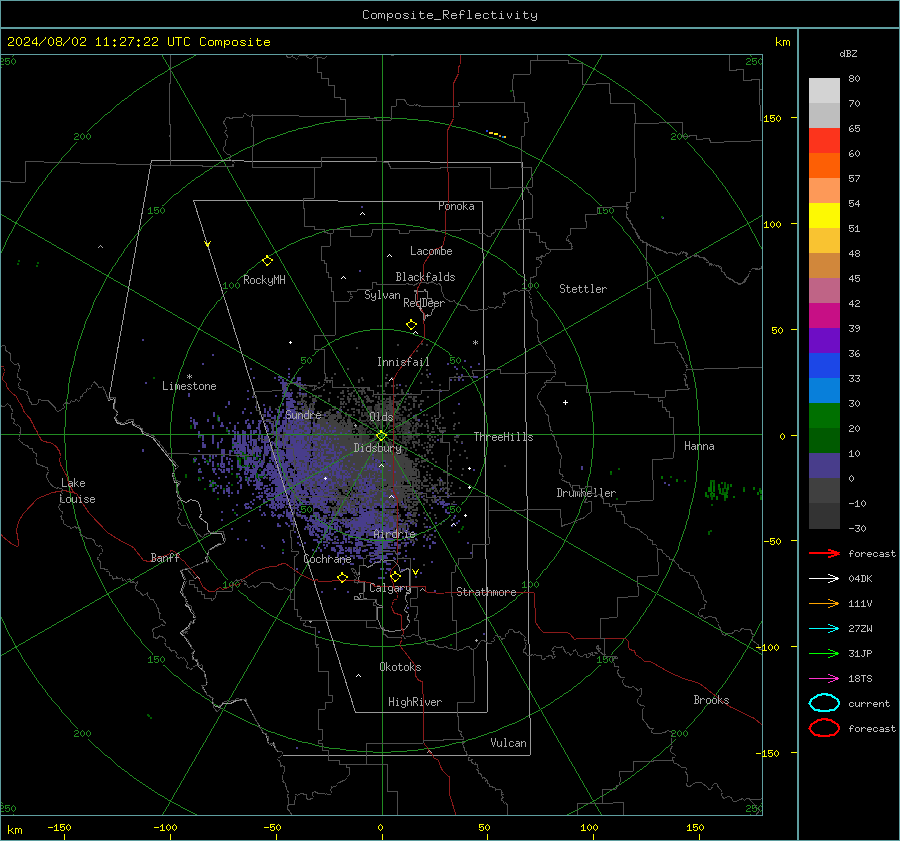Click the HighRiver town label
The height and width of the screenshot is (841, 900).
(x=415, y=703)
